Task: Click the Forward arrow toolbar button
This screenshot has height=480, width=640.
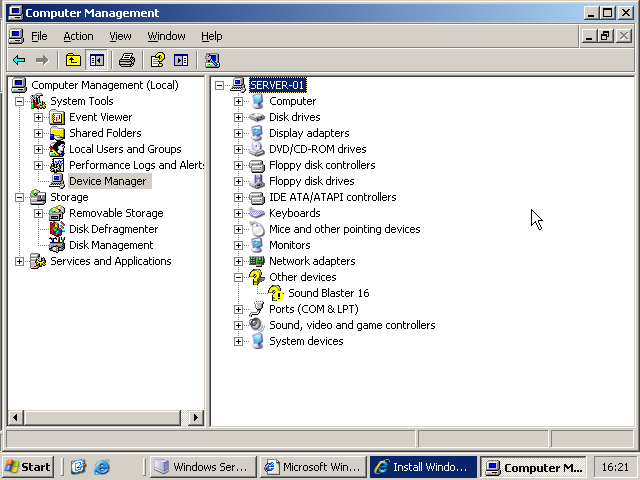Action: pos(42,60)
